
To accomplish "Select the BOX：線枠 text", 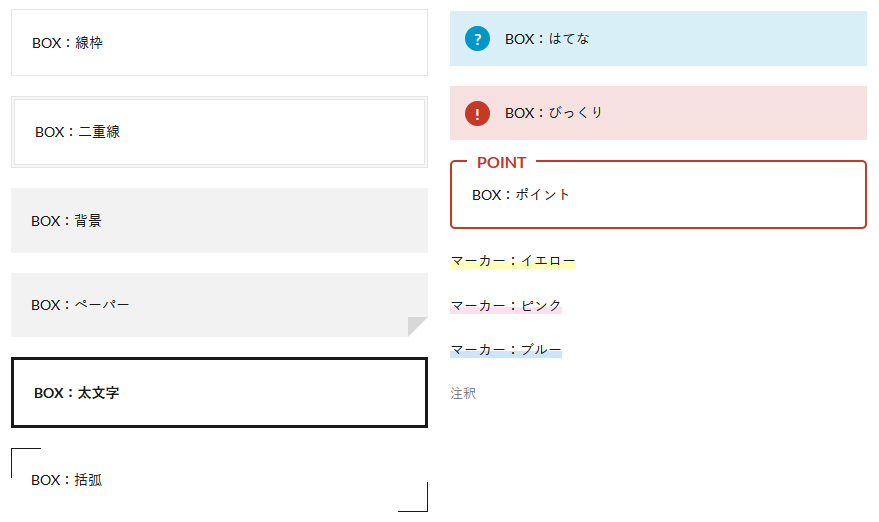I will click(67, 43).
